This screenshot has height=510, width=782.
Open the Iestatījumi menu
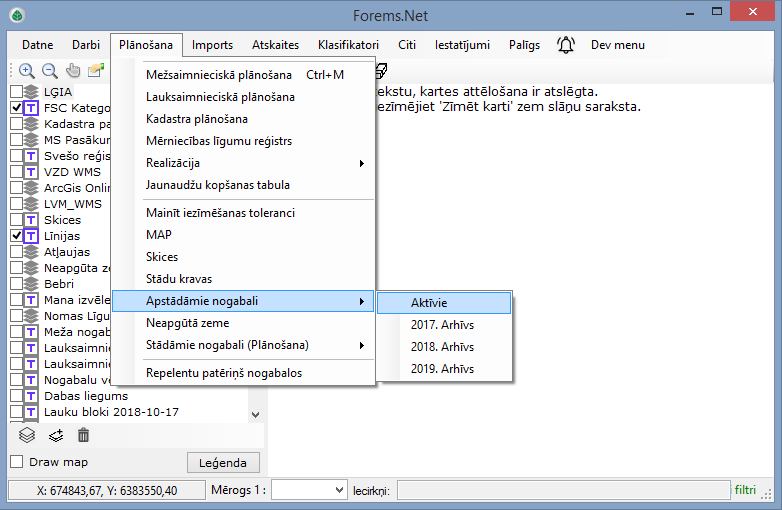point(462,45)
